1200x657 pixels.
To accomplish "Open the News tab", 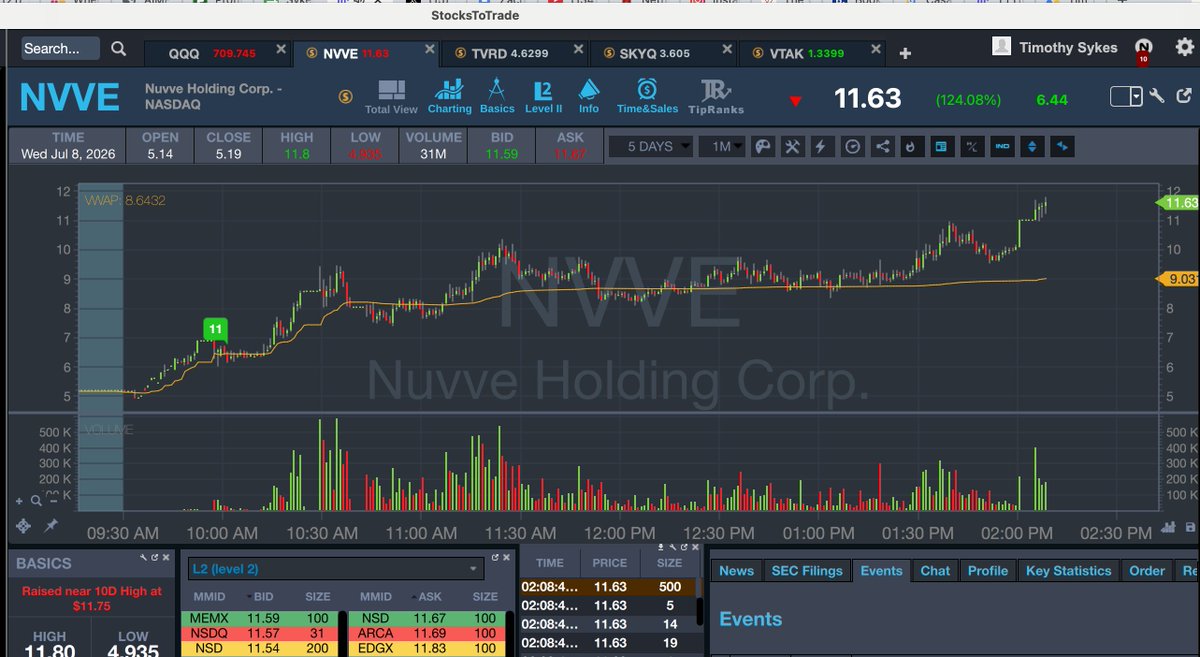I will pyautogui.click(x=736, y=571).
